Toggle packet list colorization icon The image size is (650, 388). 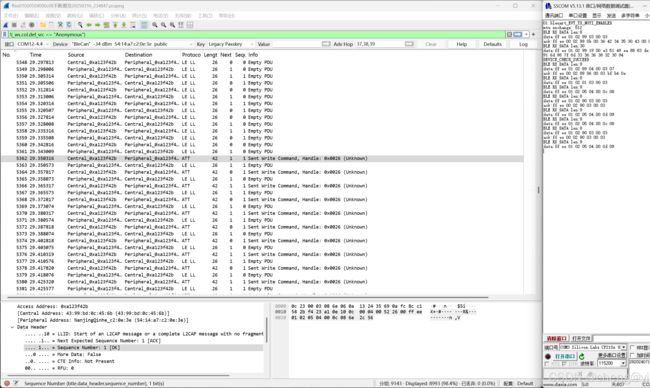144,25
